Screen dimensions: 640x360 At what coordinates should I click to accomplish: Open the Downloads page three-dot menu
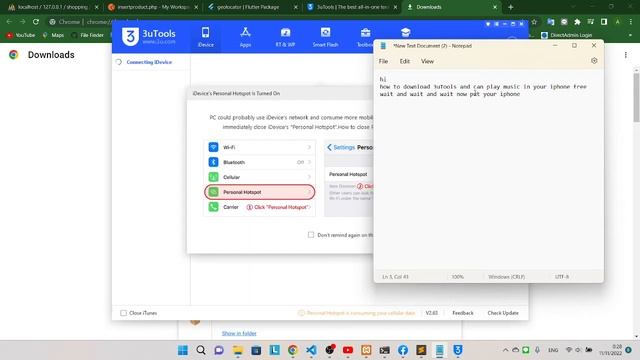click(x=625, y=55)
